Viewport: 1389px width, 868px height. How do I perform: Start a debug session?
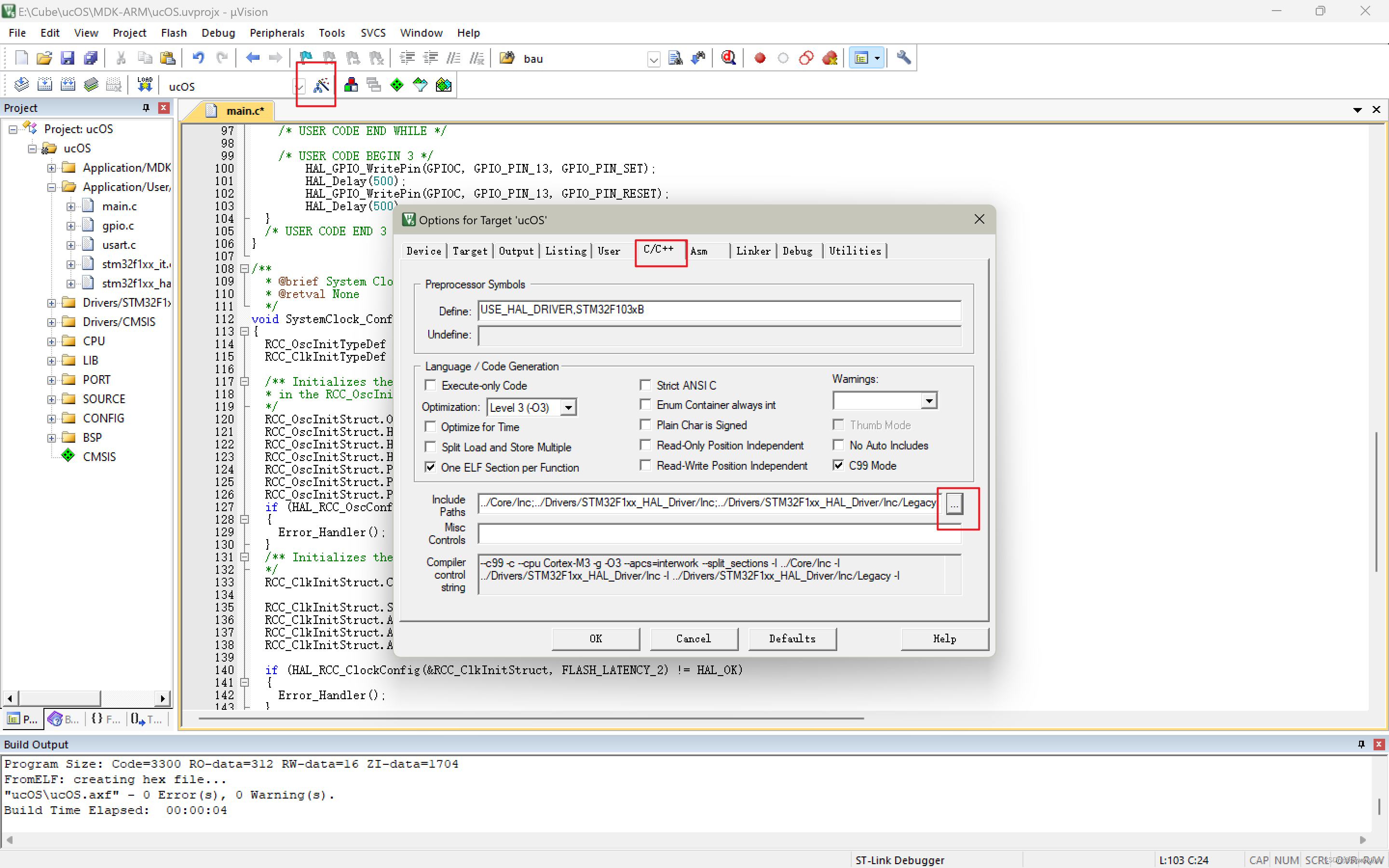click(x=728, y=57)
